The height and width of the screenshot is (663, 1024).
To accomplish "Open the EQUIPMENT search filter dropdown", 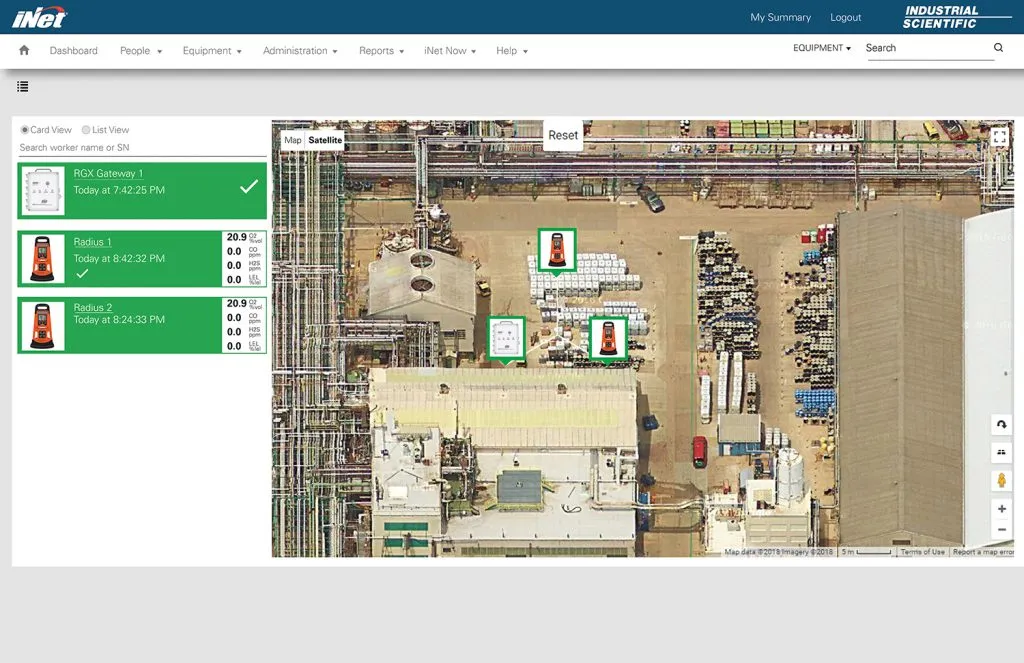I will click(822, 48).
